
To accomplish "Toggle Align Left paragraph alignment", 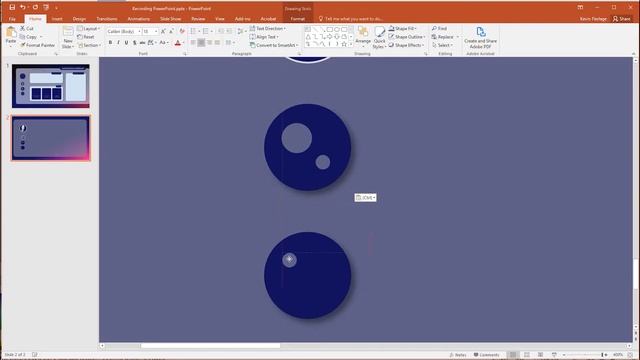I will point(193,43).
